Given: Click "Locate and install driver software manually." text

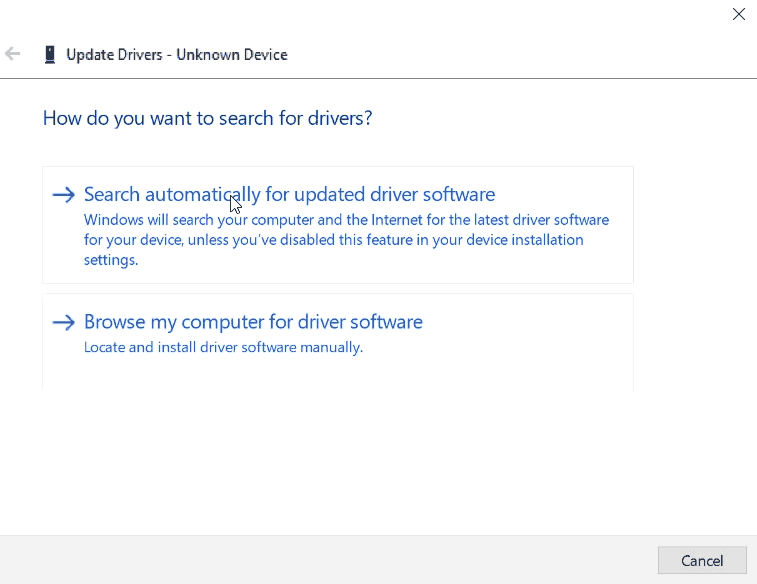Looking at the screenshot, I should tap(223, 348).
